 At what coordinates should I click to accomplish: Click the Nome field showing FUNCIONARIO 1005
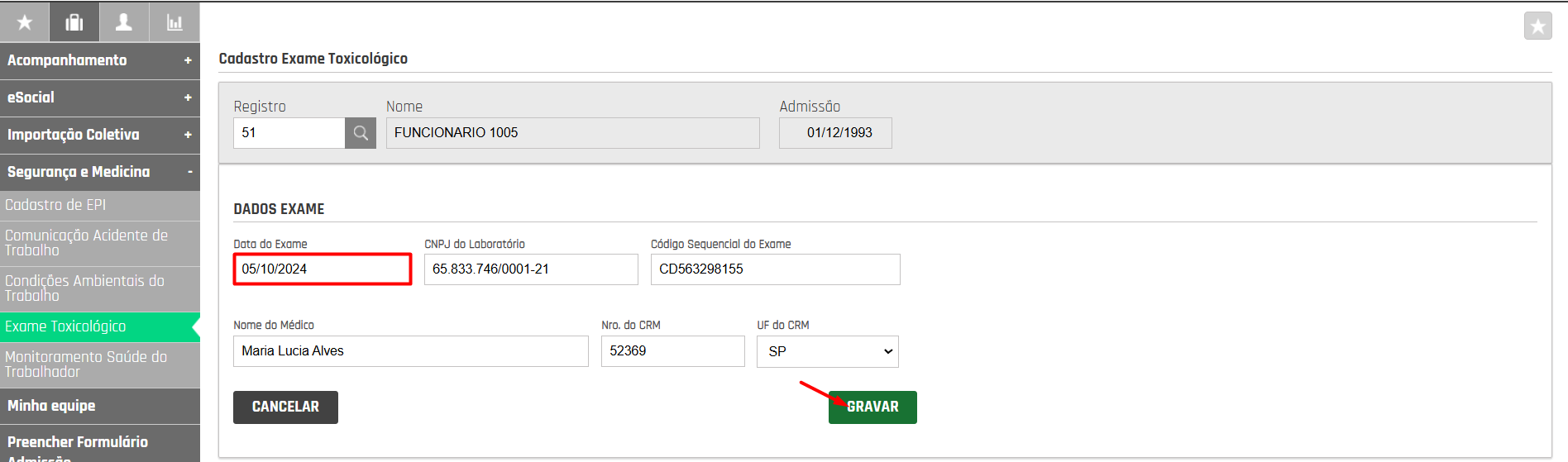coord(572,133)
